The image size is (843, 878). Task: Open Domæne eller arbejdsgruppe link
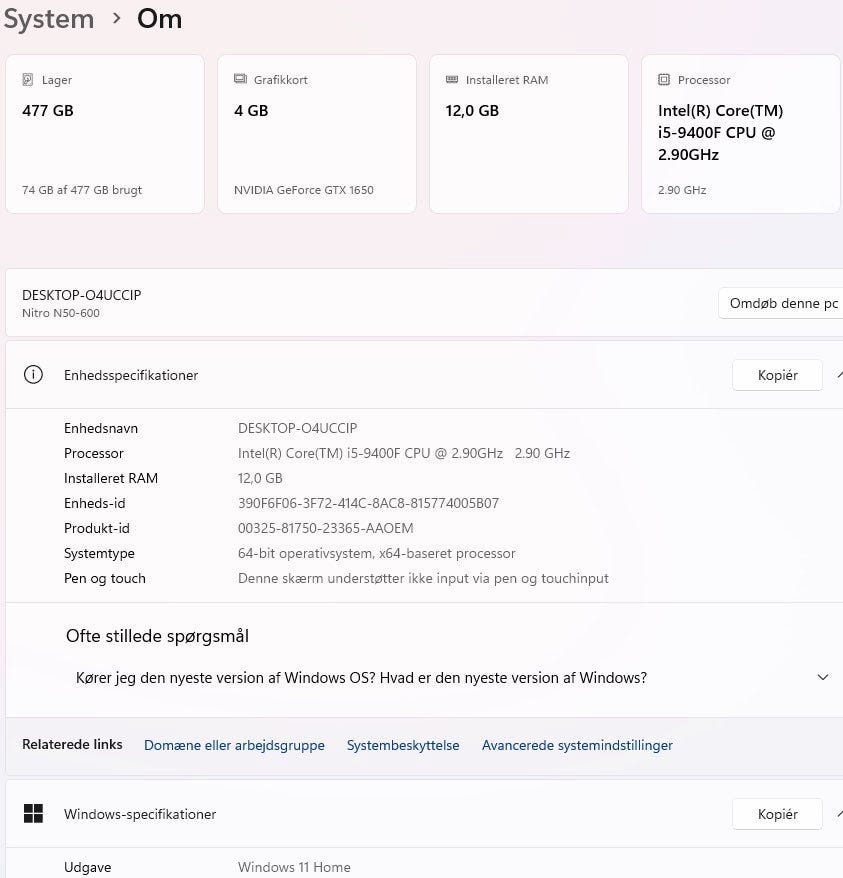(x=234, y=745)
